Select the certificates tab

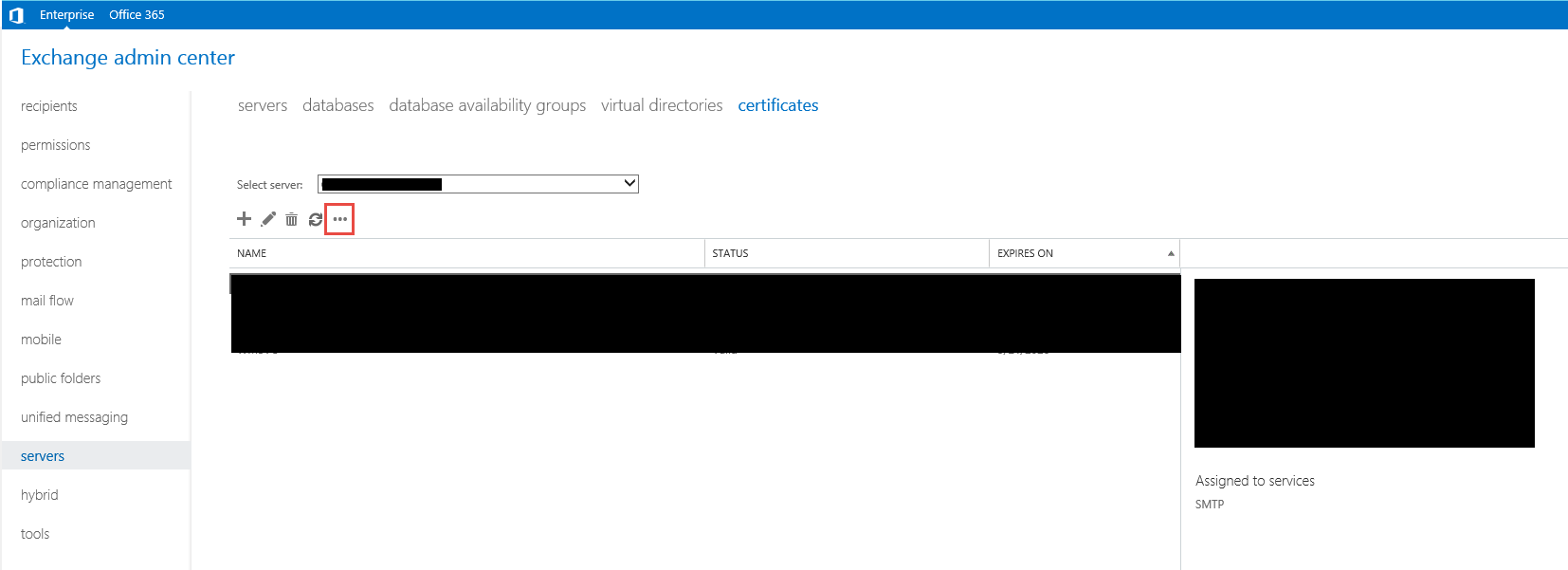click(x=778, y=105)
